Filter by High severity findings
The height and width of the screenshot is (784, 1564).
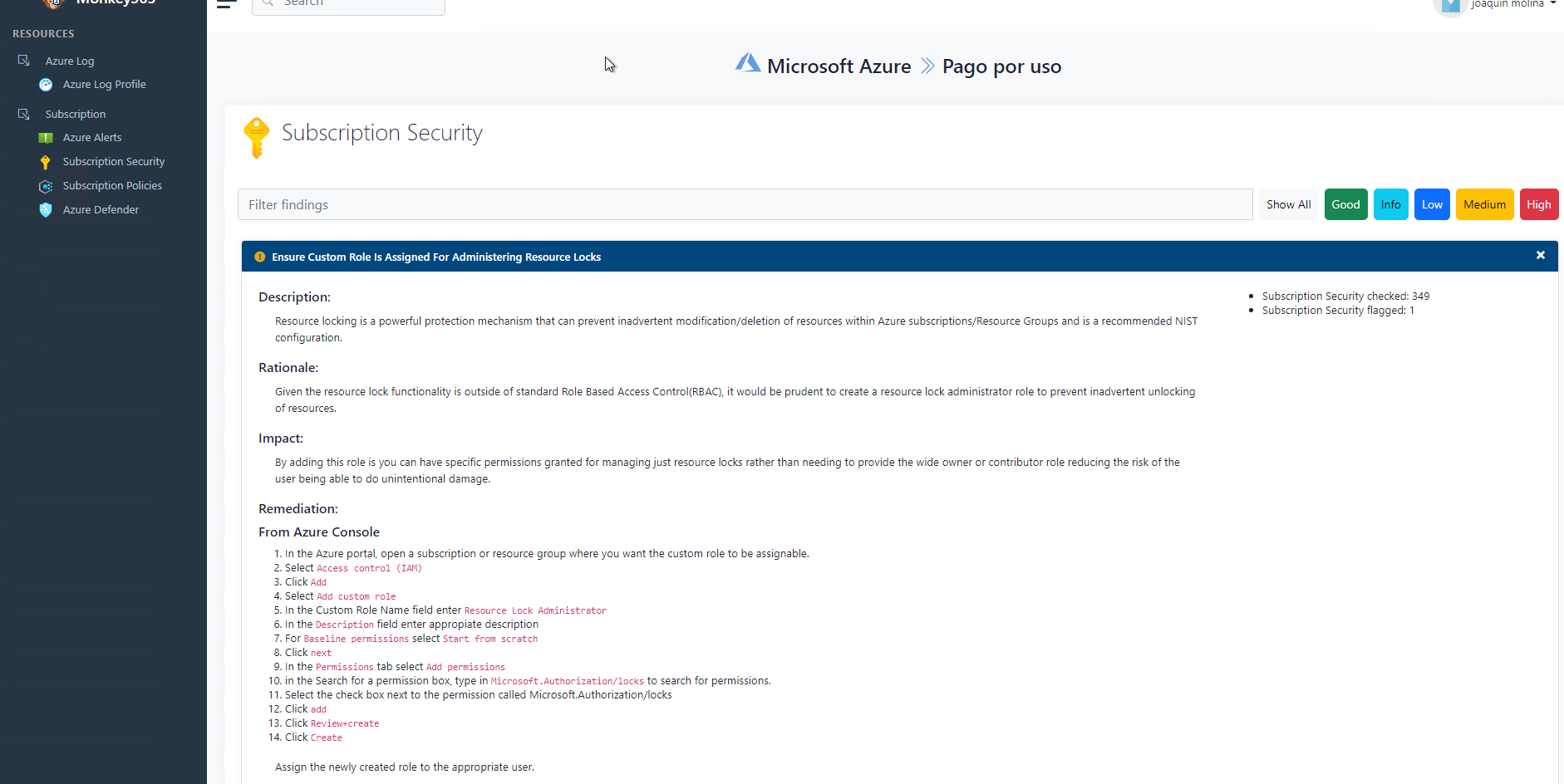(1538, 204)
